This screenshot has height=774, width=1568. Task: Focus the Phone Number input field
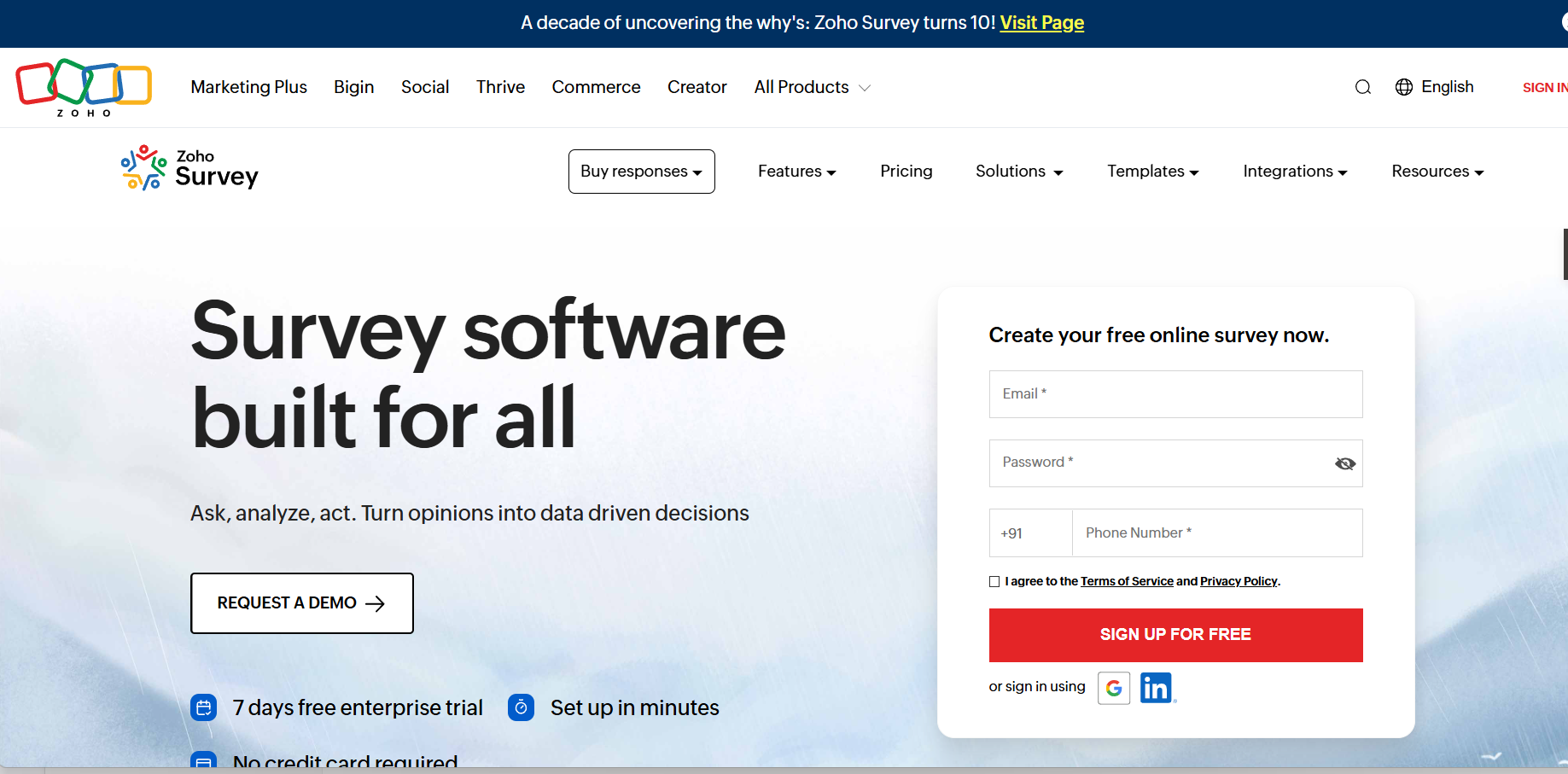(1217, 533)
